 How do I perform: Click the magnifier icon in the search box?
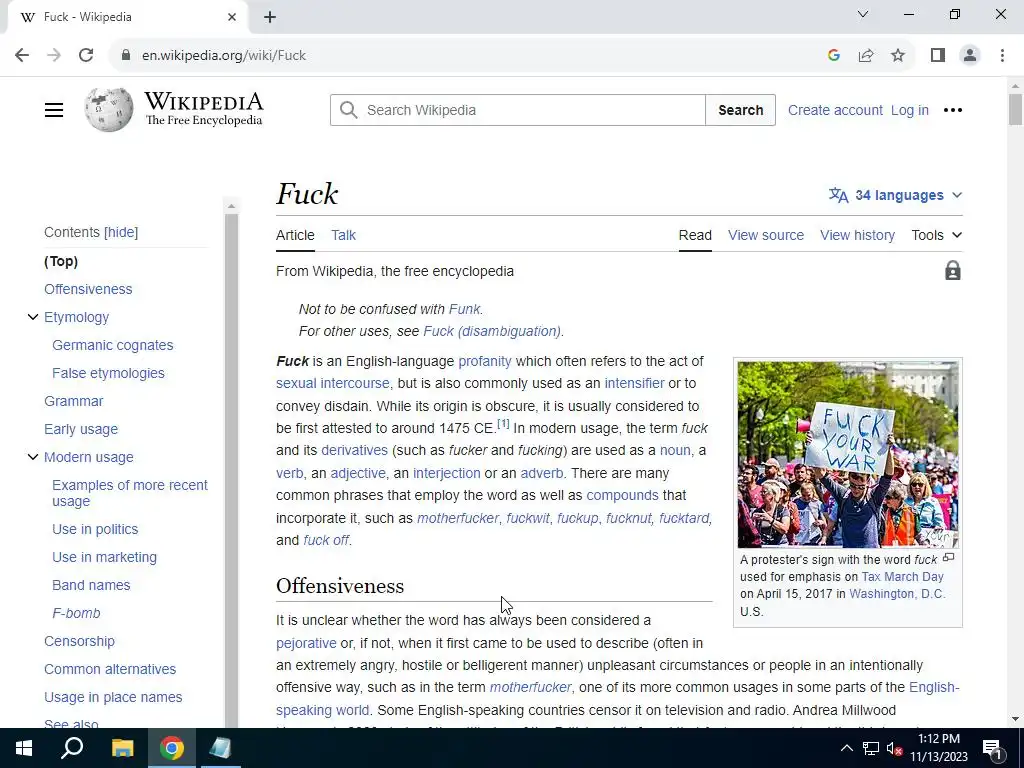coord(349,110)
